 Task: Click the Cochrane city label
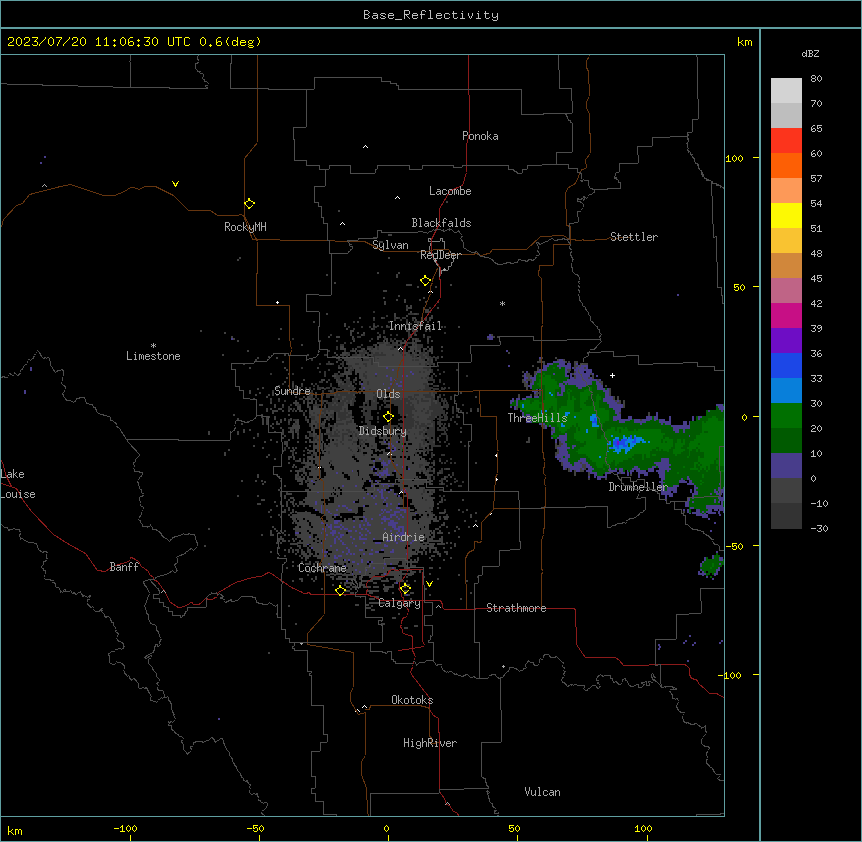(322, 568)
